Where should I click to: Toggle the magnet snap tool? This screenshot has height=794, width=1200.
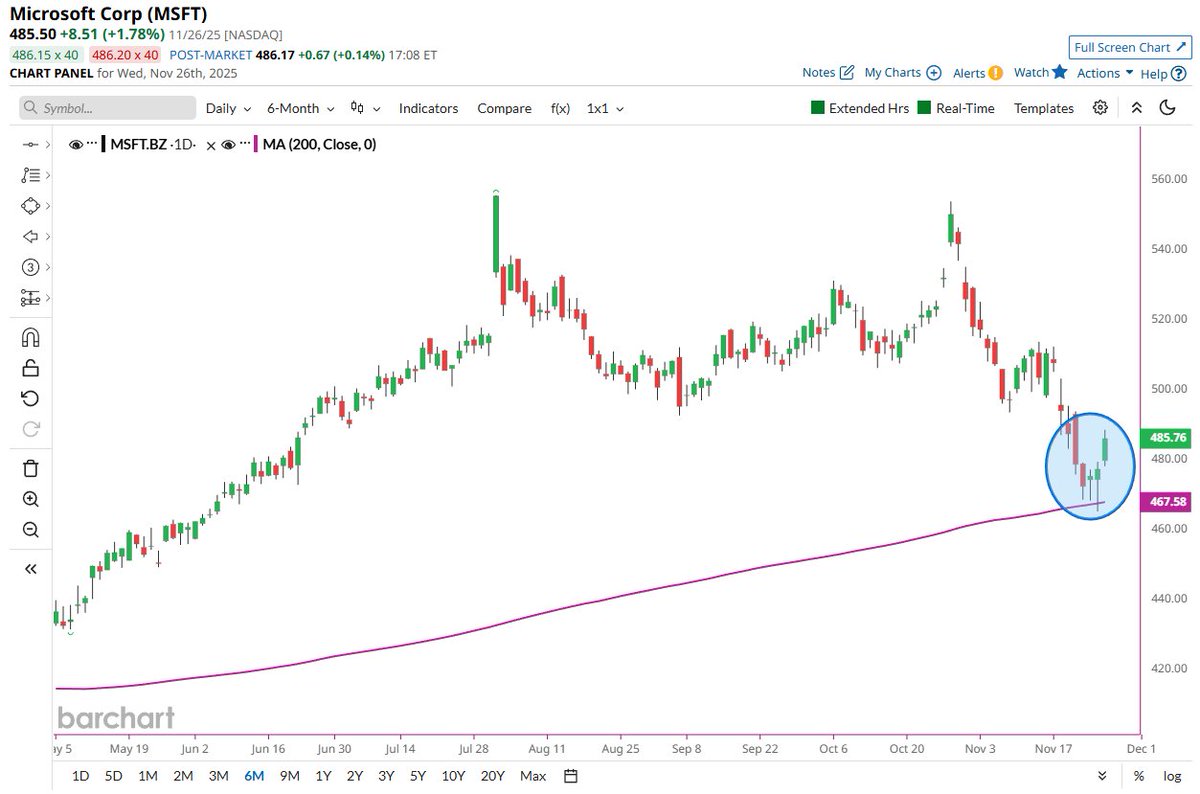coord(30,337)
